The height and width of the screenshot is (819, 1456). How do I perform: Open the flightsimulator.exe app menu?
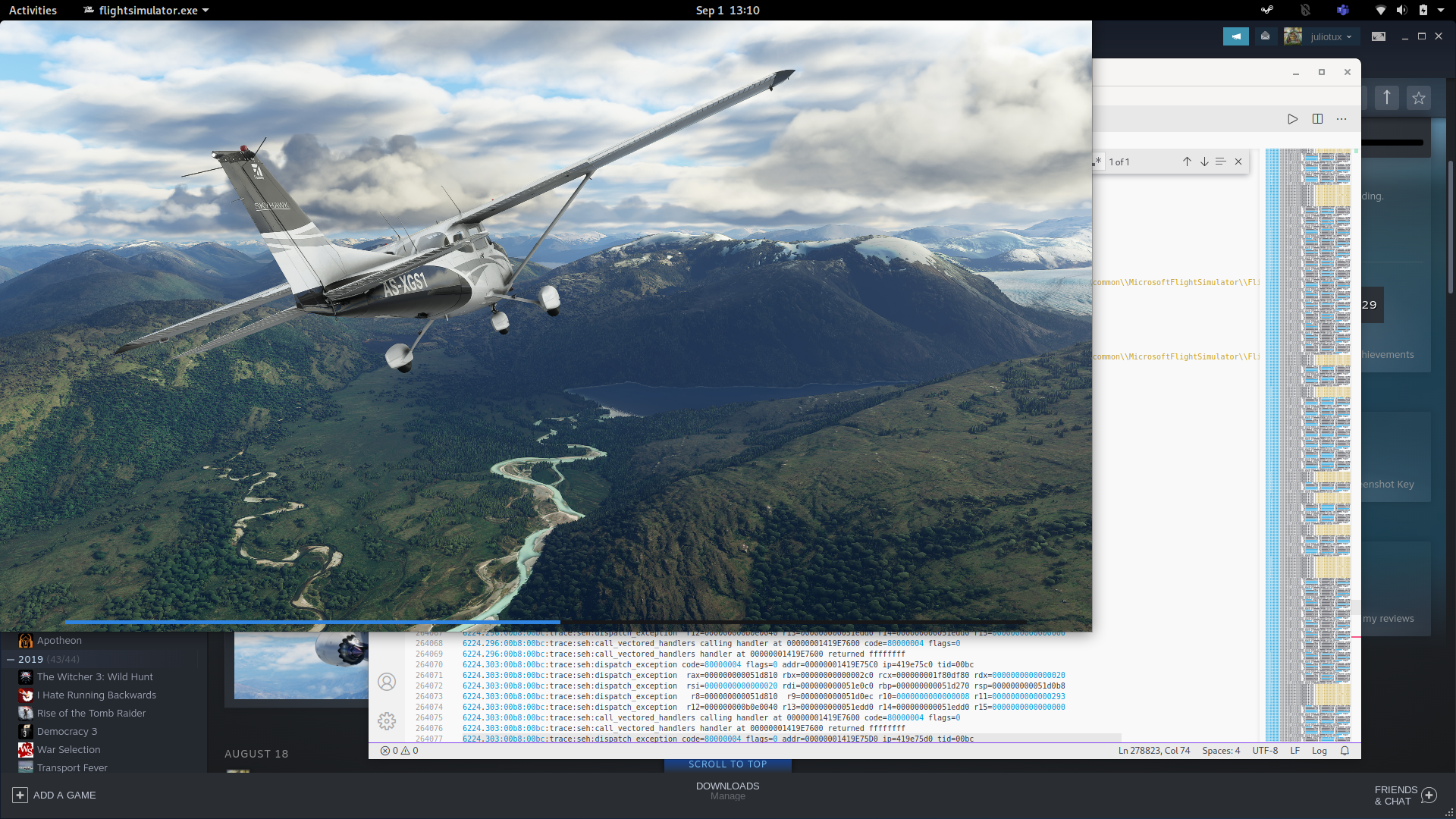(146, 11)
